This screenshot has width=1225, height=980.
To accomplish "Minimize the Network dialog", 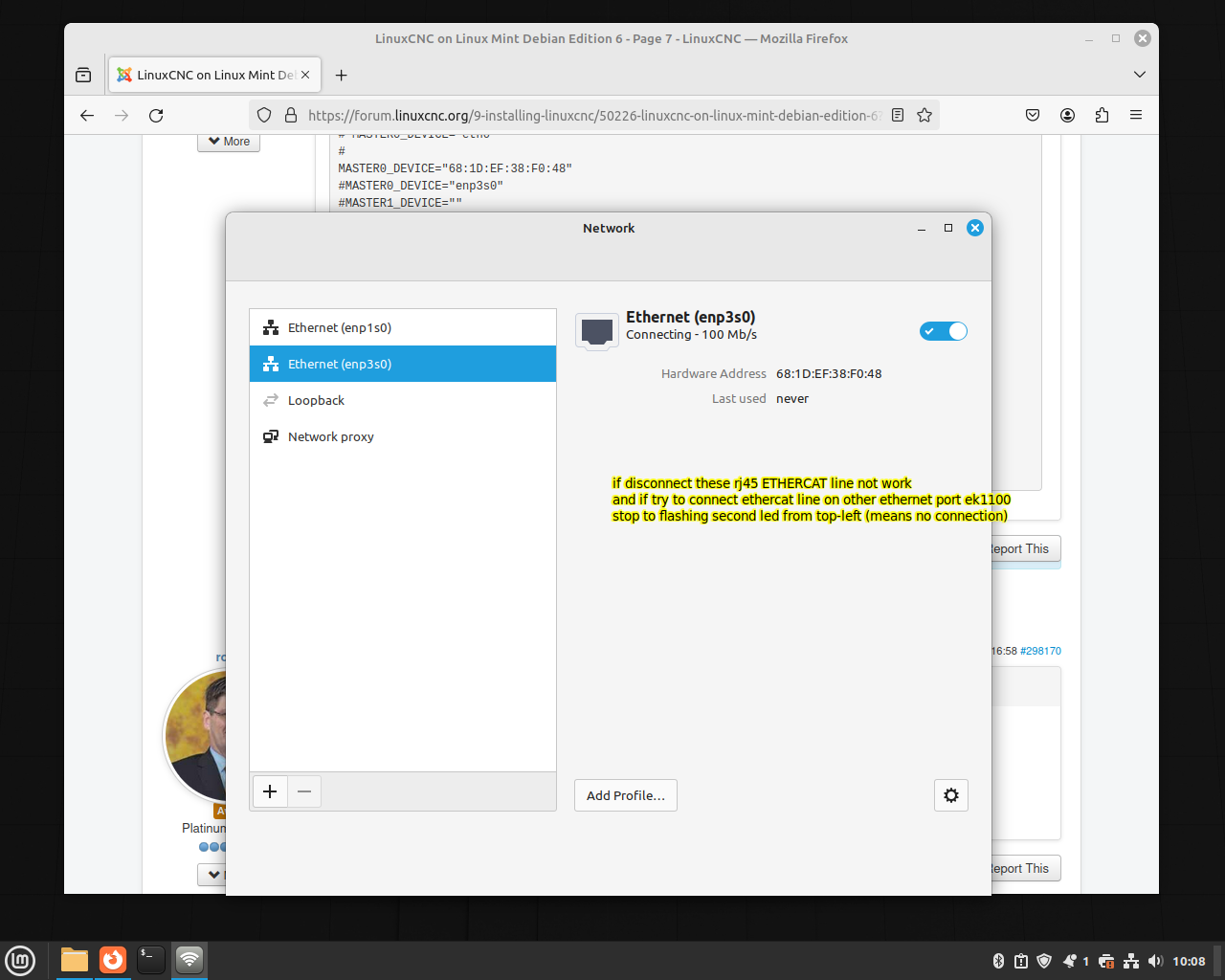I will tap(922, 228).
